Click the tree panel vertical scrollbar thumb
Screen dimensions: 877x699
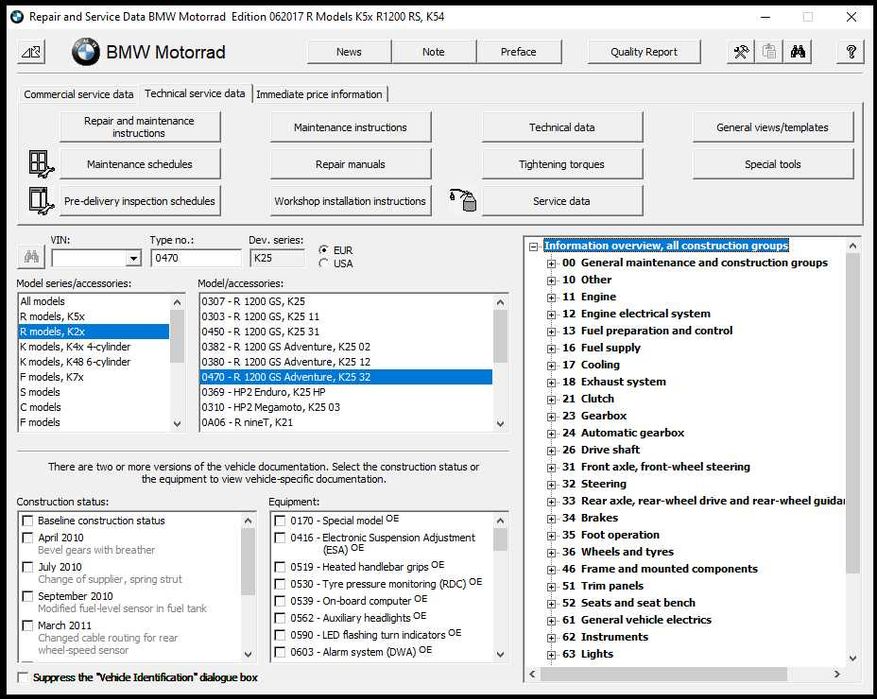coord(852,414)
